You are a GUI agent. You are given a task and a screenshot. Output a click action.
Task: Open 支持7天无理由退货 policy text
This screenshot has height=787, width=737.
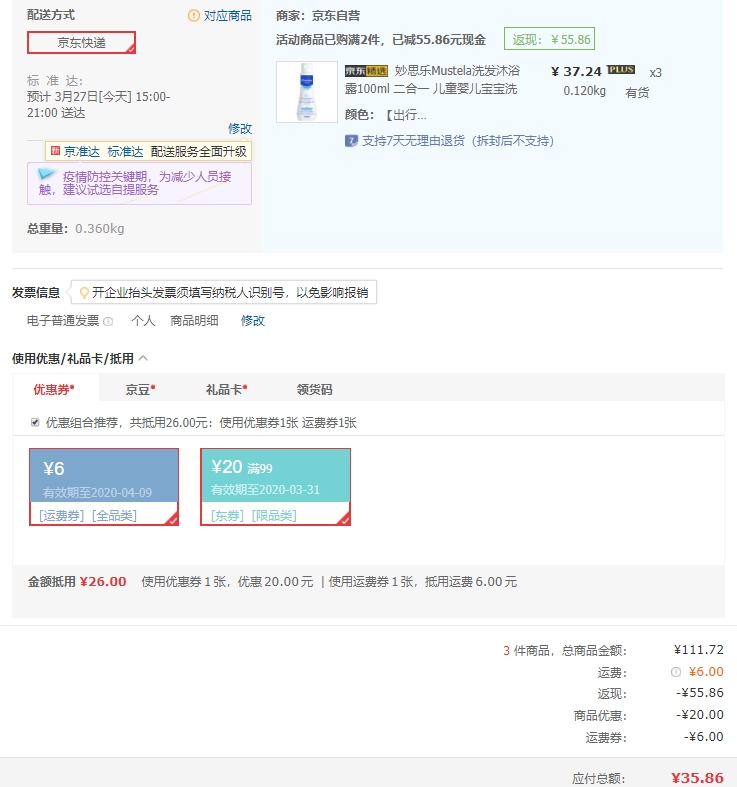click(458, 141)
